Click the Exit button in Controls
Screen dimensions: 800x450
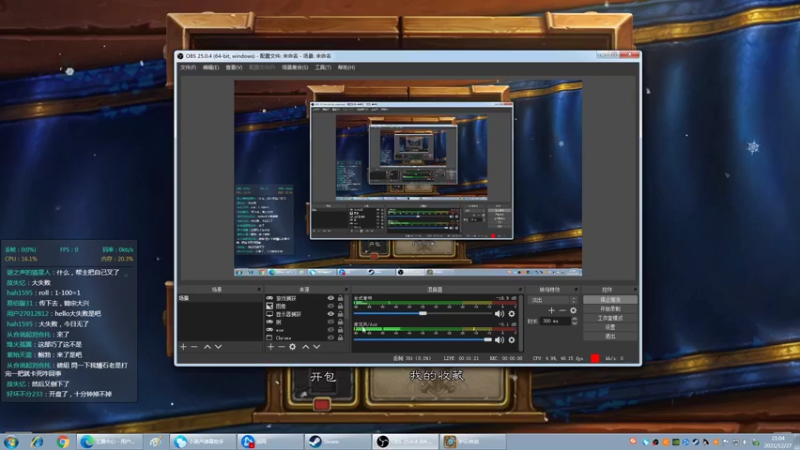[610, 337]
